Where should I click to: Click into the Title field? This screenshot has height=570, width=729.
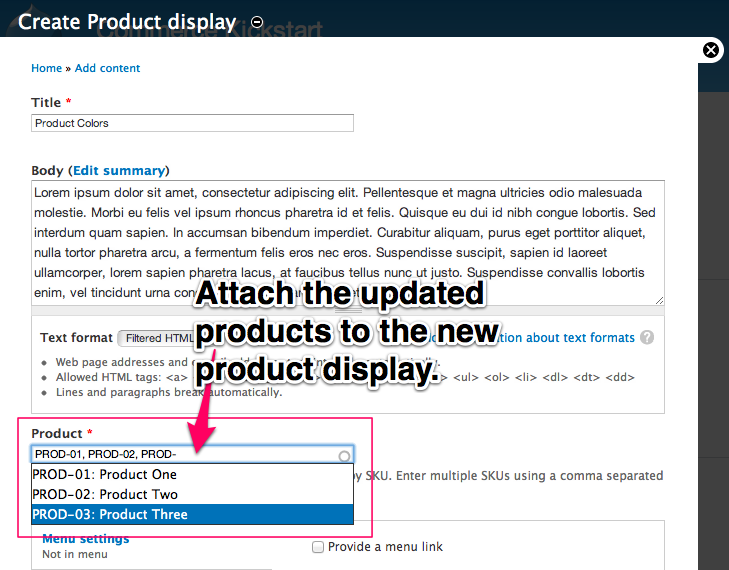192,123
